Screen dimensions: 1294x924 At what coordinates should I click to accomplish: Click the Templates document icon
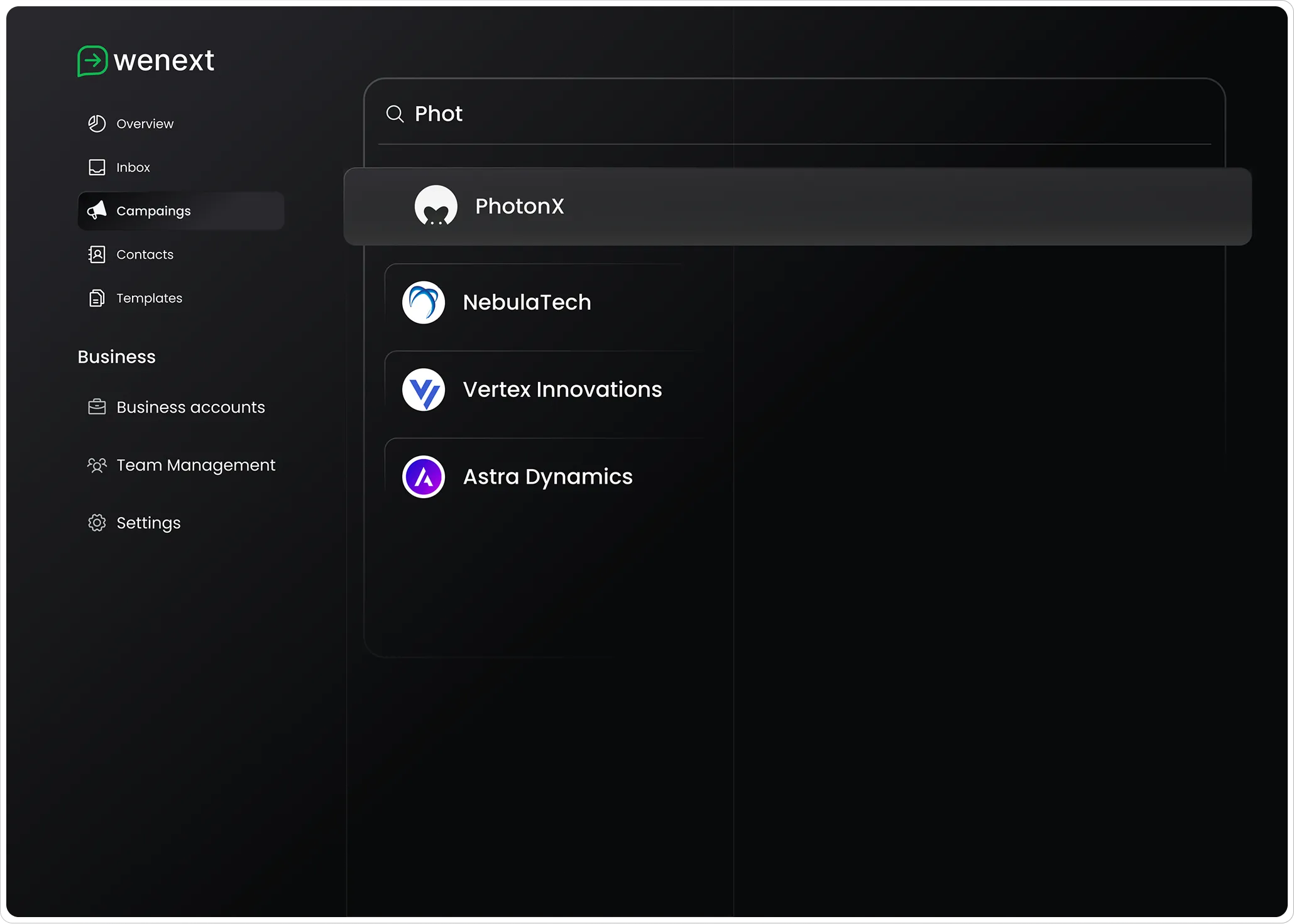[x=97, y=298]
